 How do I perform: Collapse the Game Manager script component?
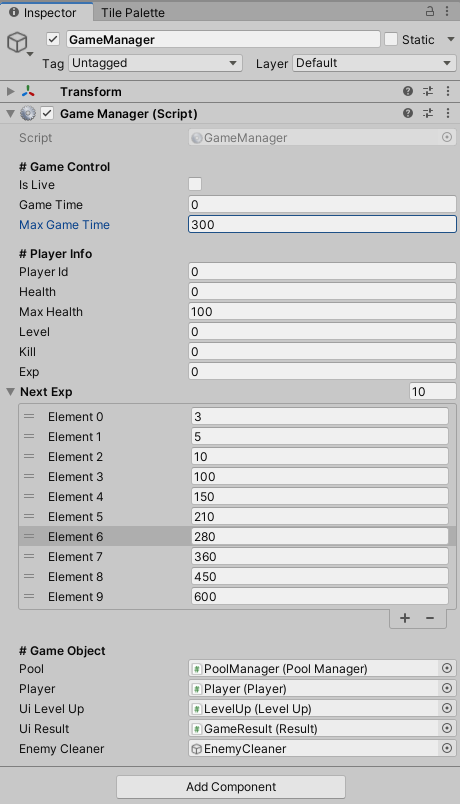[10, 113]
